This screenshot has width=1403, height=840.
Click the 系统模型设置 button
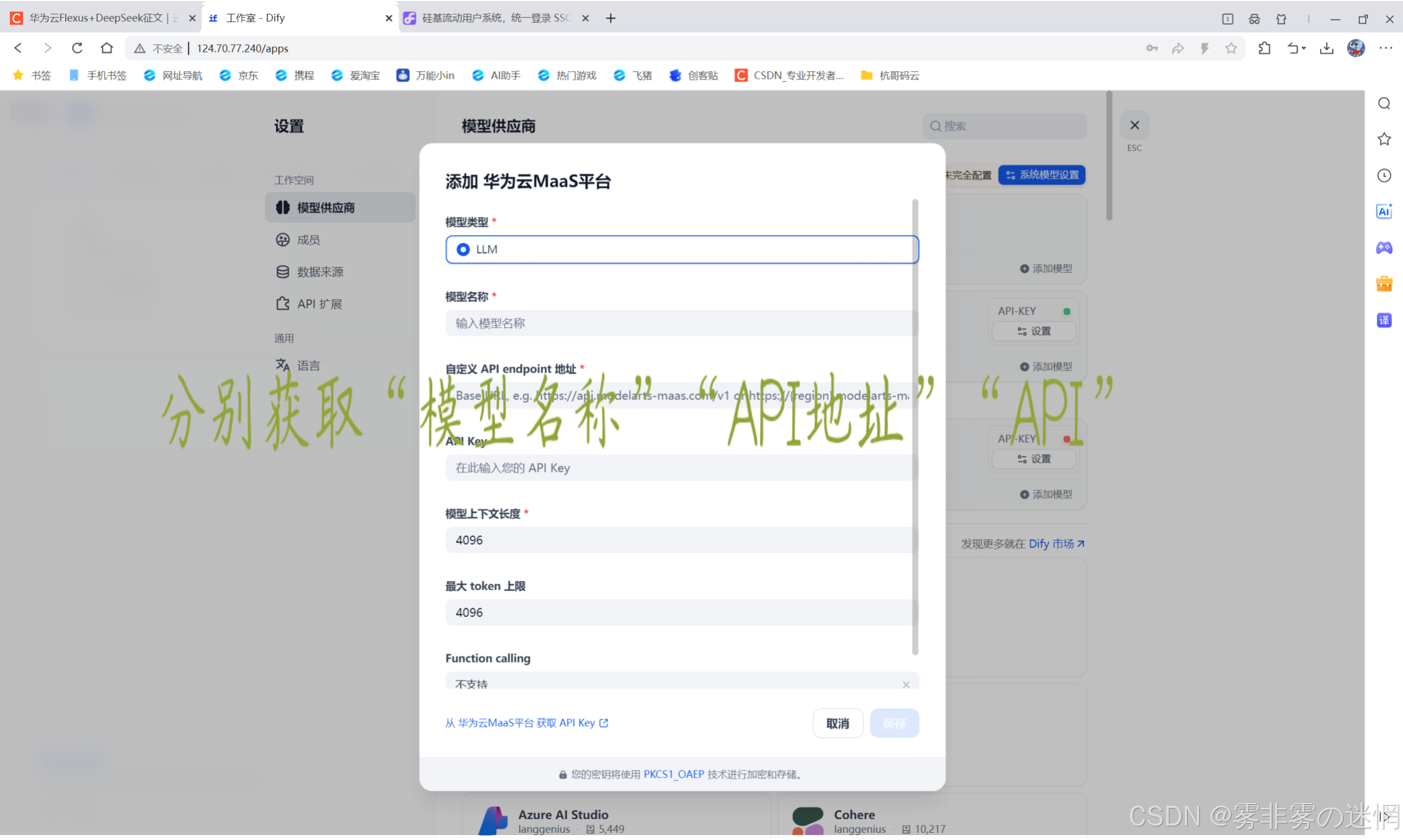click(1042, 175)
